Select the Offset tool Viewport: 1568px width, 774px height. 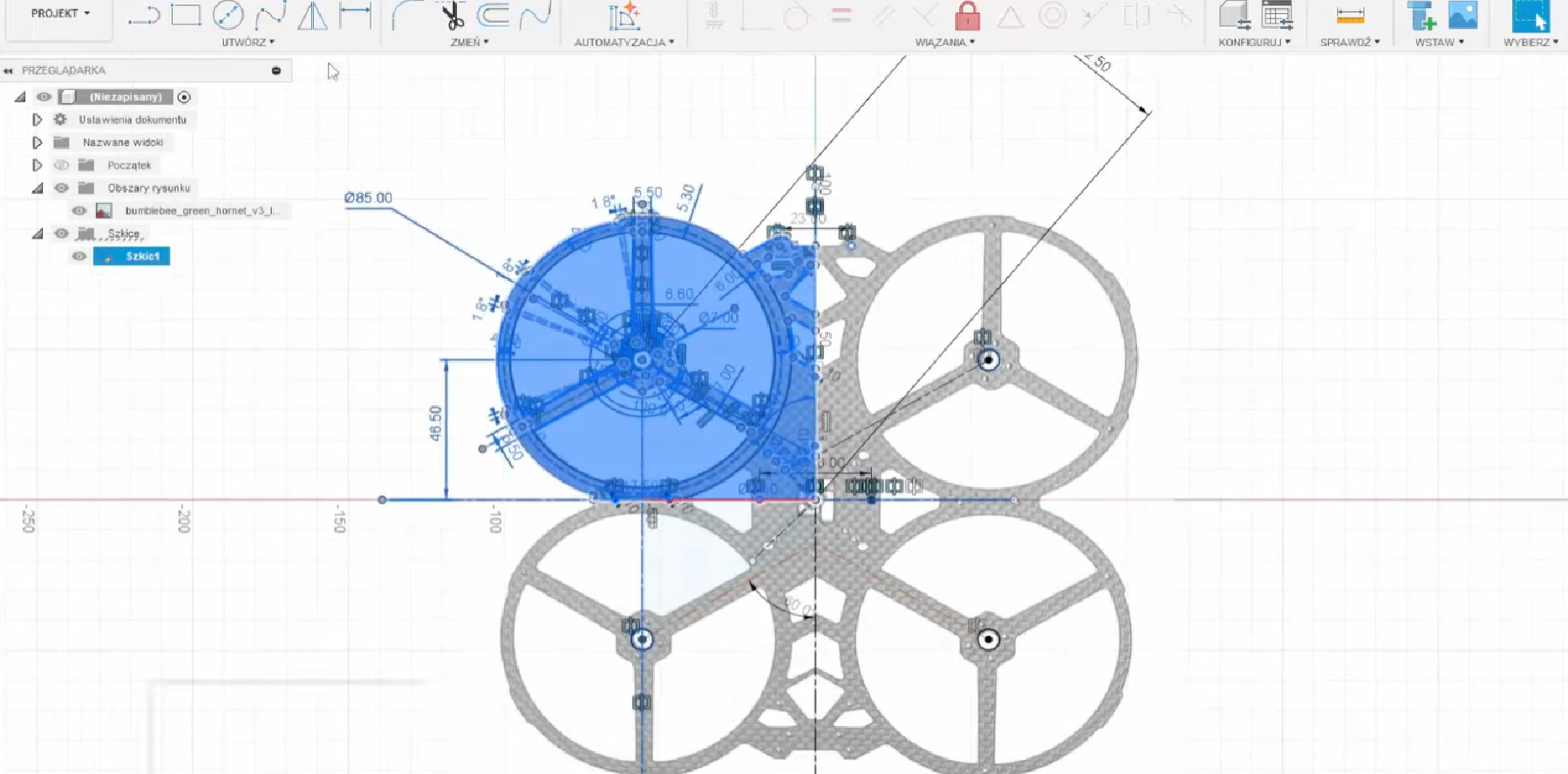(494, 15)
